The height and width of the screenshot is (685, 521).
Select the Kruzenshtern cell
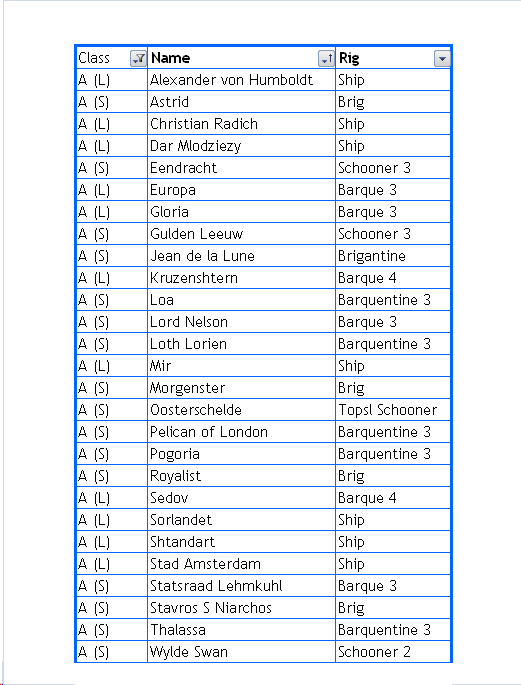coord(242,278)
